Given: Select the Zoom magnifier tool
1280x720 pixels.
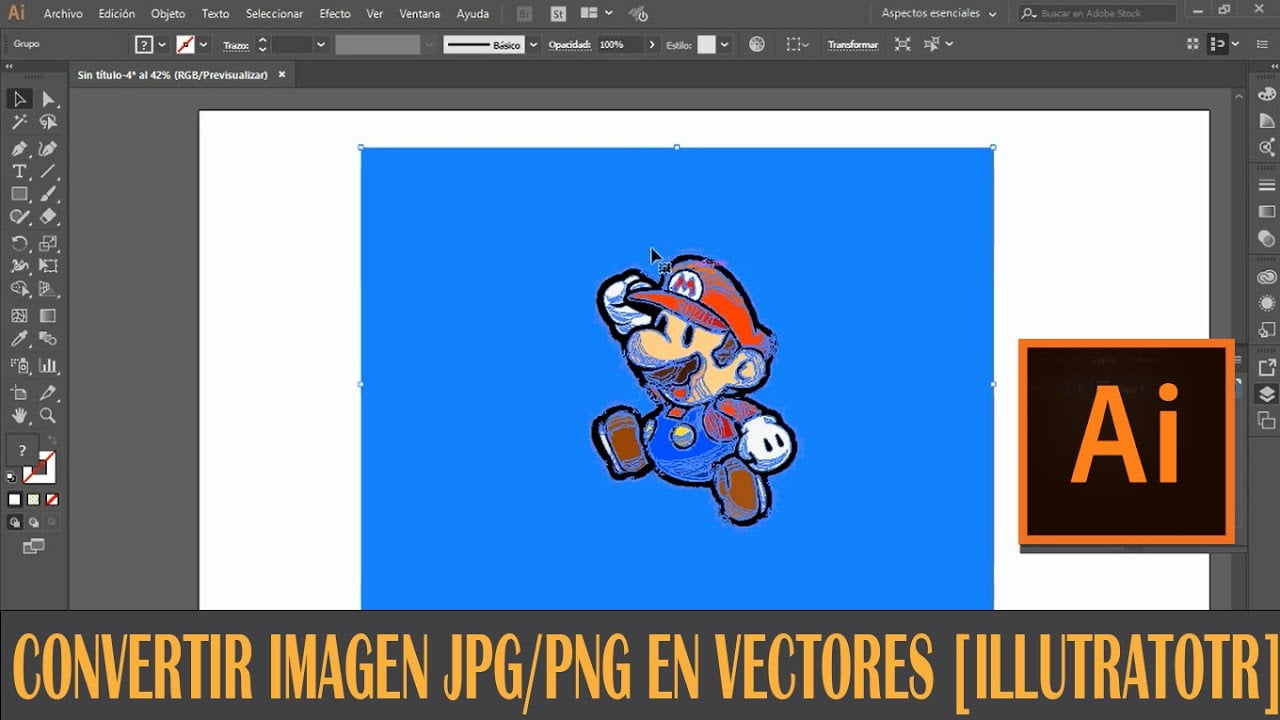Looking at the screenshot, I should (48, 415).
